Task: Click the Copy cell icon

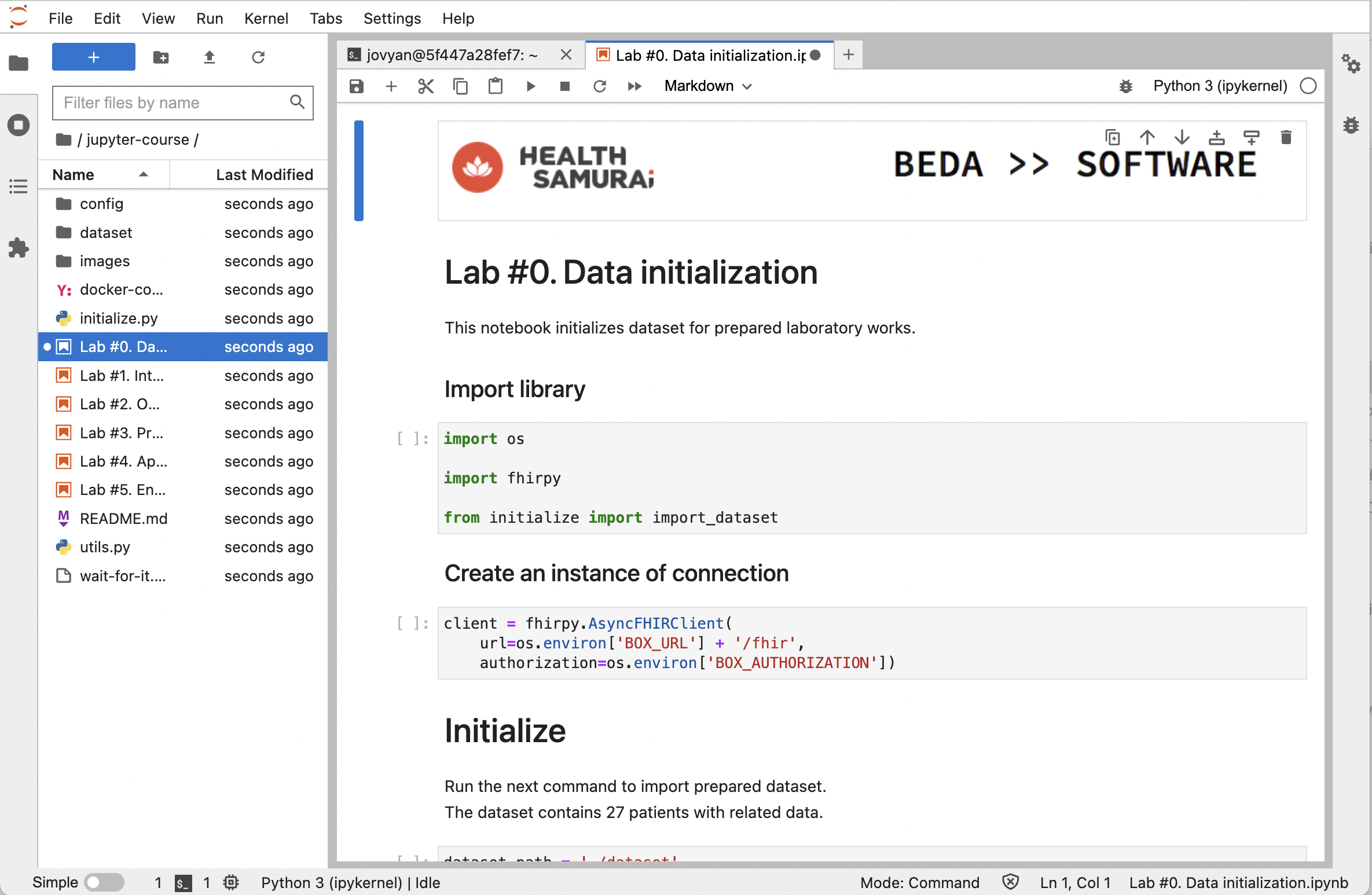Action: (460, 85)
